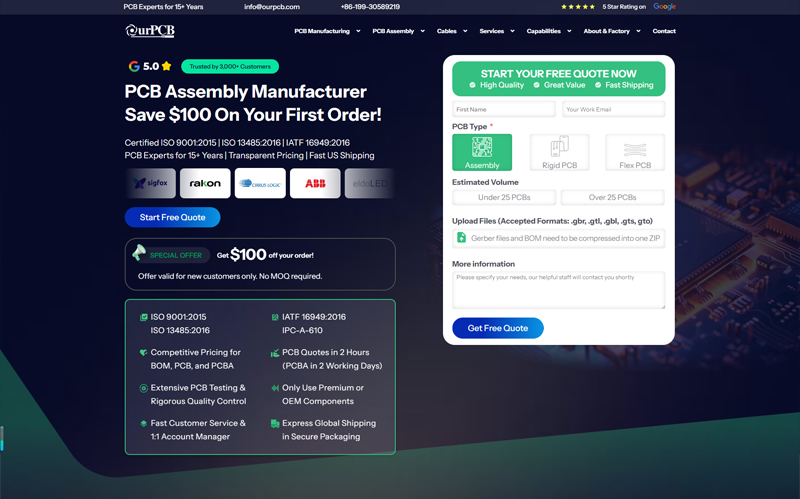Click the yellow star beside 5.0
Image resolution: width=800 pixels, height=499 pixels.
pyautogui.click(x=166, y=66)
